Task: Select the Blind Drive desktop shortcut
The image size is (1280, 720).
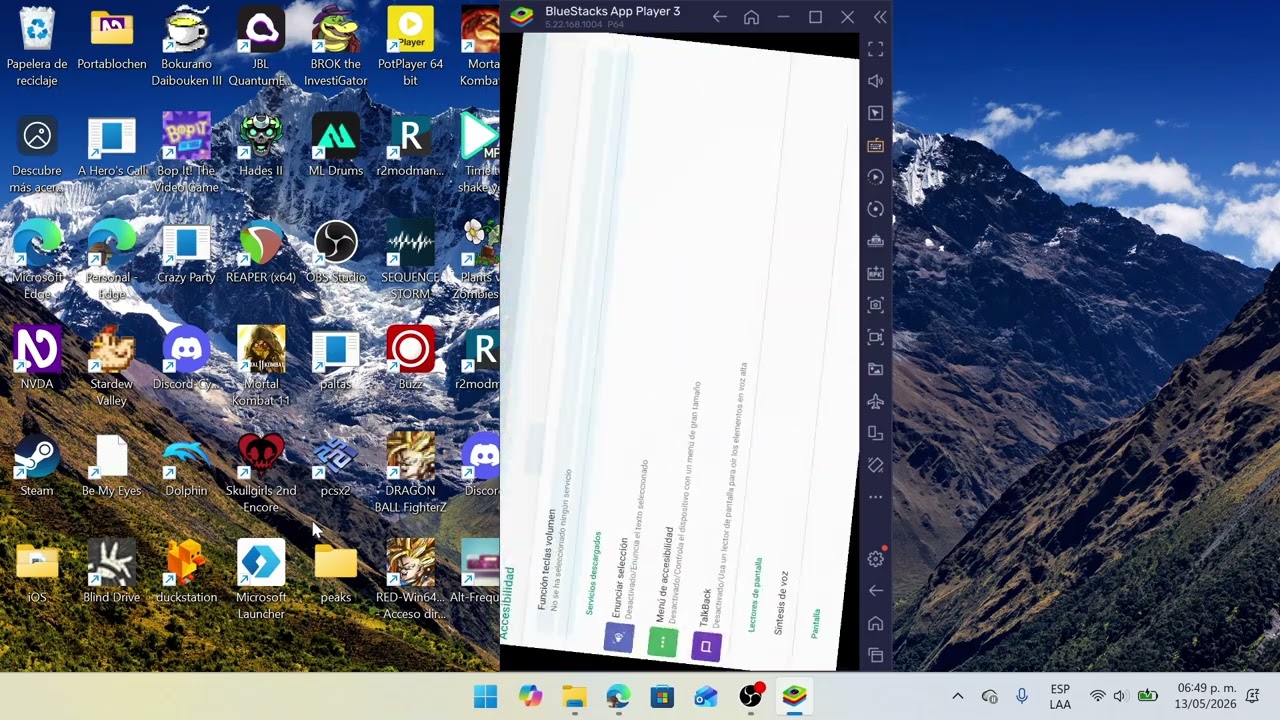Action: point(112,573)
